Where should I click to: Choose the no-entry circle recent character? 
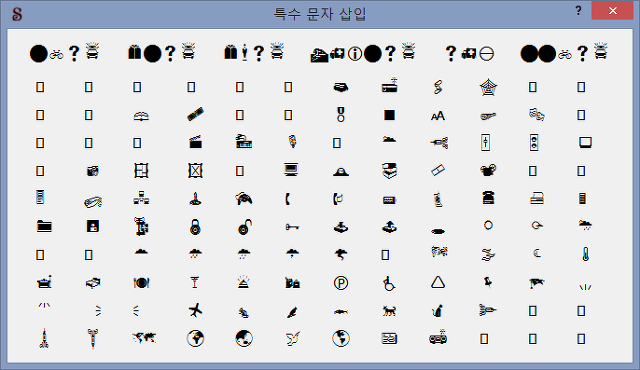click(487, 53)
